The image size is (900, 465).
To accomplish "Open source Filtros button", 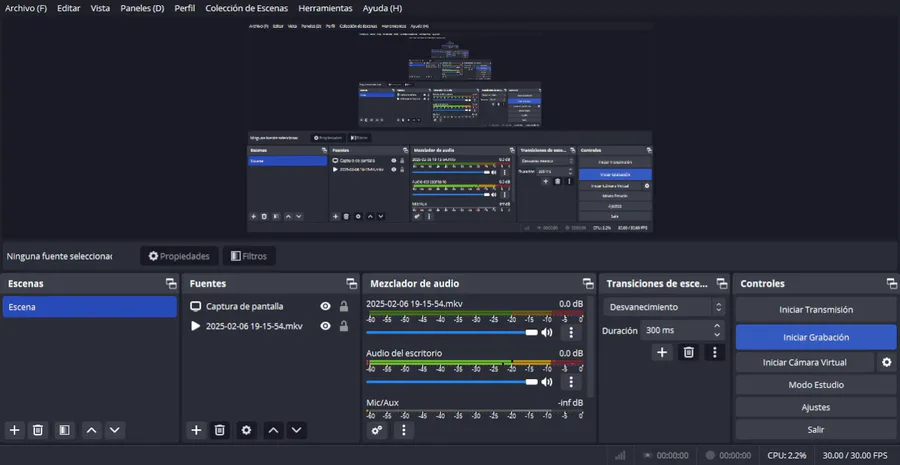I will (249, 256).
